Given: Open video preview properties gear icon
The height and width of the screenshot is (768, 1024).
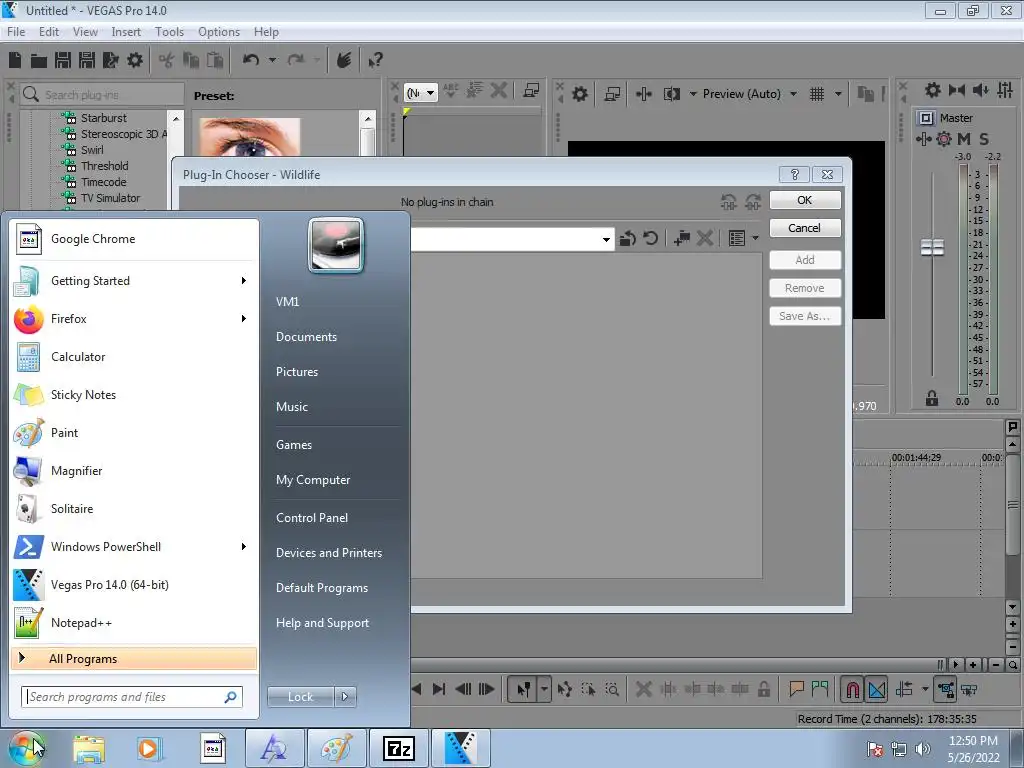Looking at the screenshot, I should tap(579, 94).
